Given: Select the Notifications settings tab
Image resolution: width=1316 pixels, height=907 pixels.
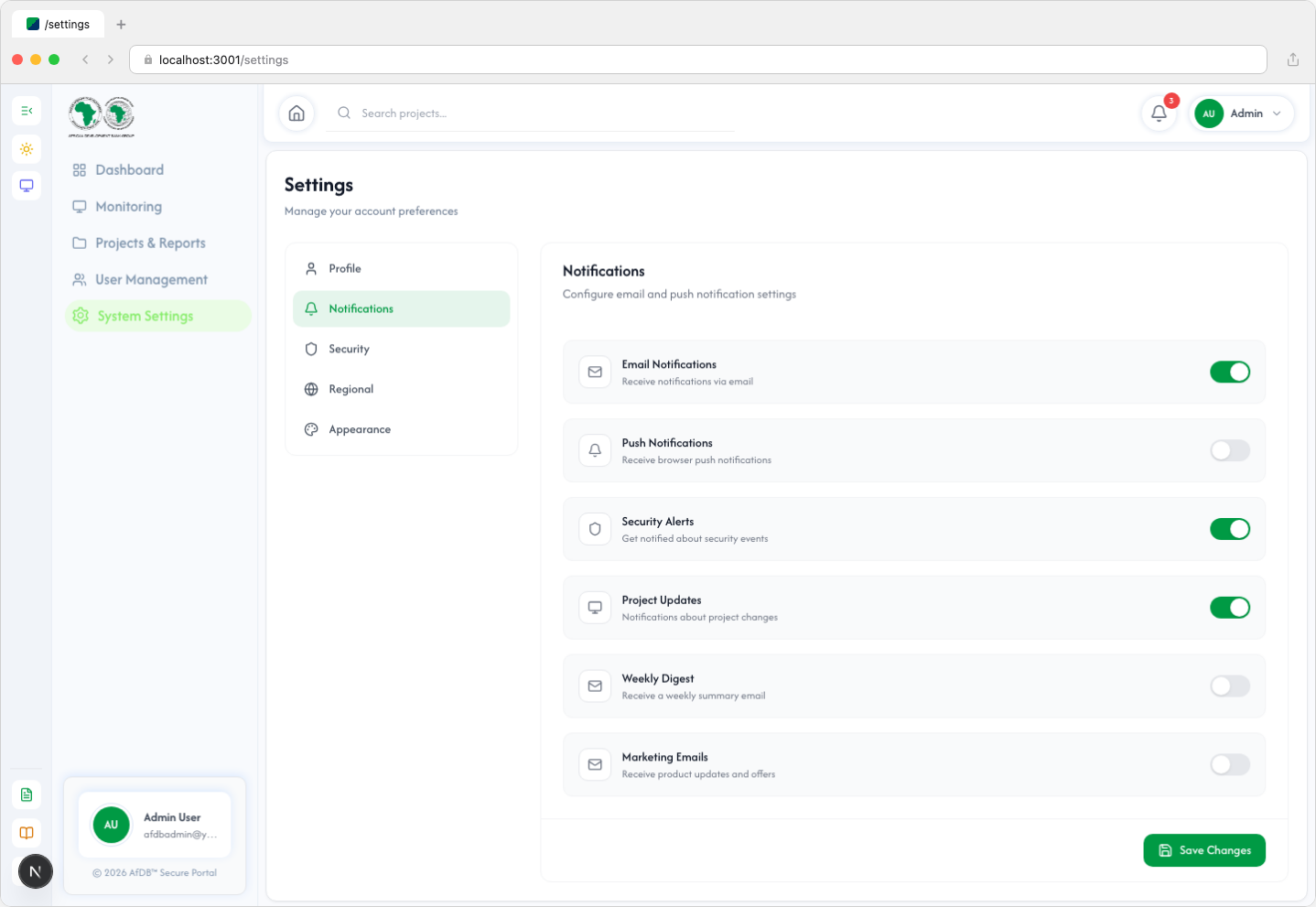Looking at the screenshot, I should [x=401, y=308].
